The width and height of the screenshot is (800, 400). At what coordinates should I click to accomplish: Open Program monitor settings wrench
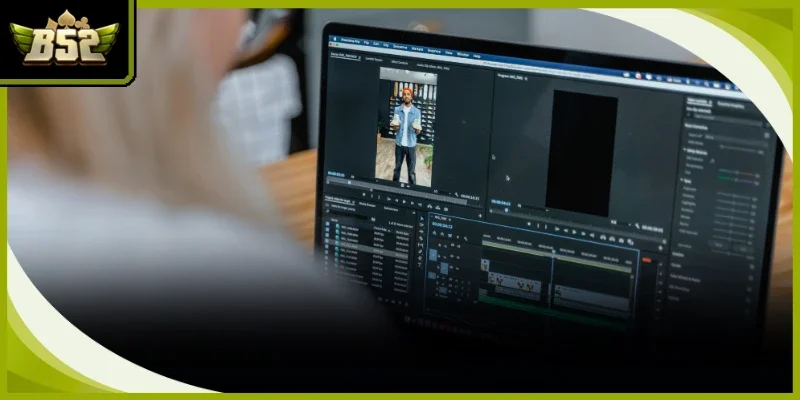(x=637, y=226)
